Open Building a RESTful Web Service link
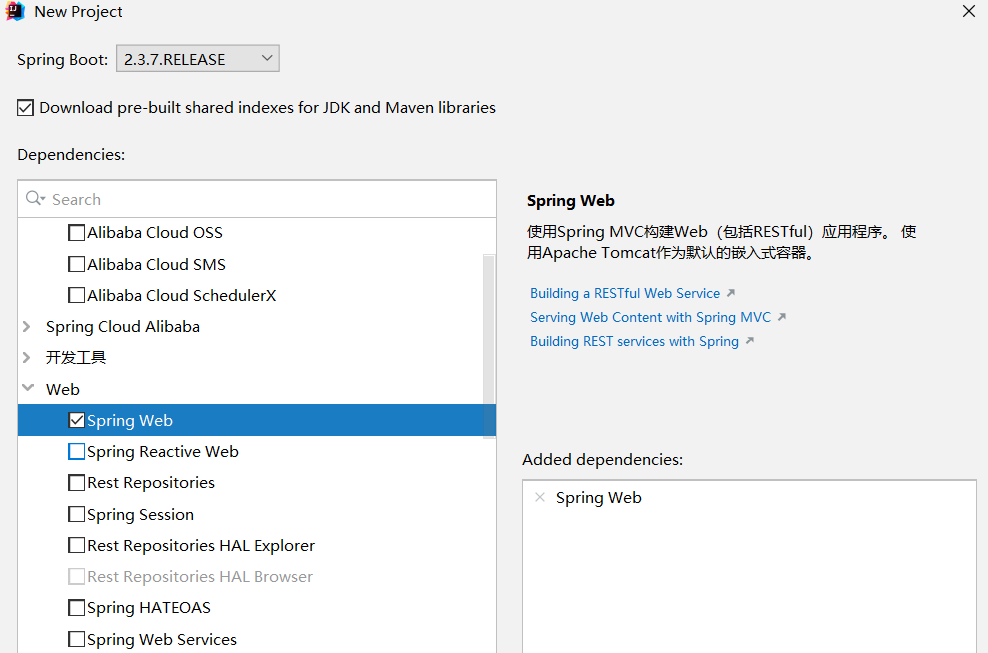 [x=624, y=293]
